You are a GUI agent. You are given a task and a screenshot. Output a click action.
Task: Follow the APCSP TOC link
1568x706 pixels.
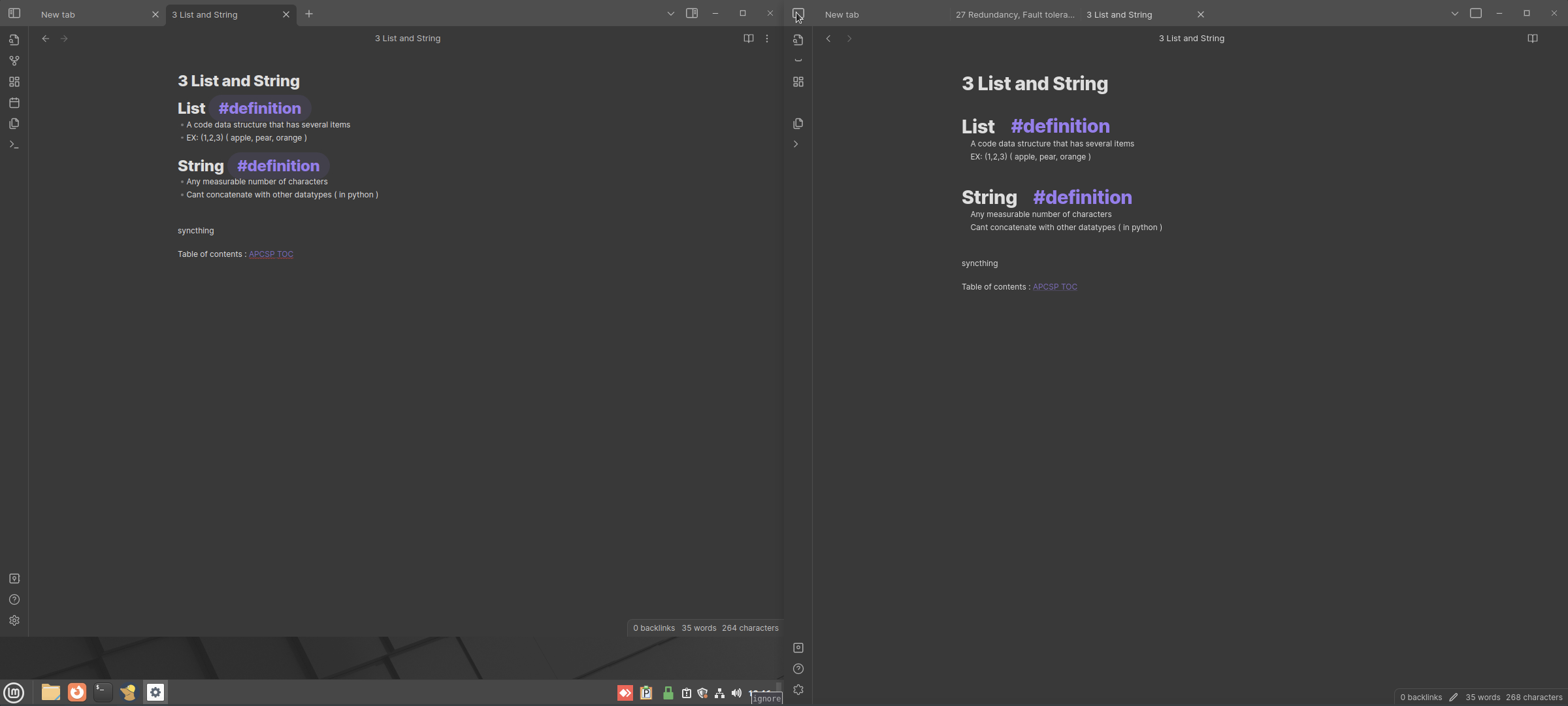pyautogui.click(x=270, y=254)
